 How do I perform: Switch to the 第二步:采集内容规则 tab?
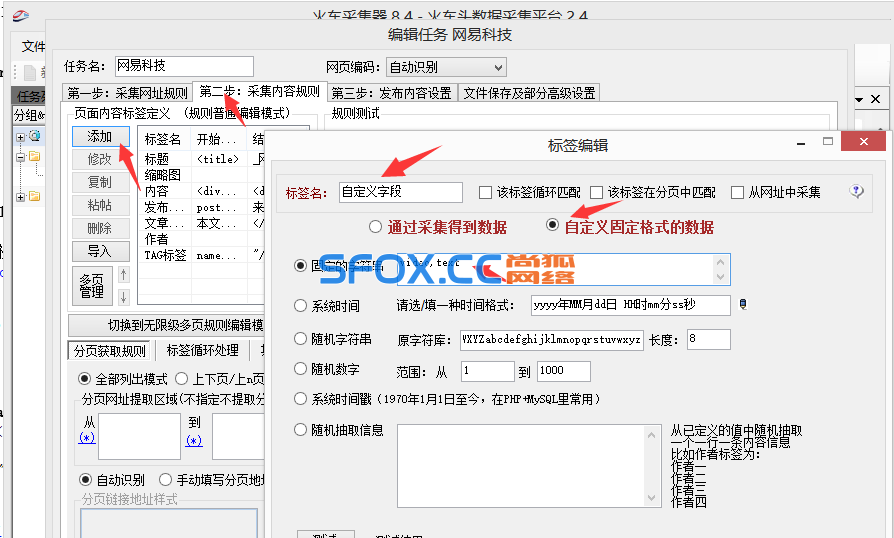point(259,91)
